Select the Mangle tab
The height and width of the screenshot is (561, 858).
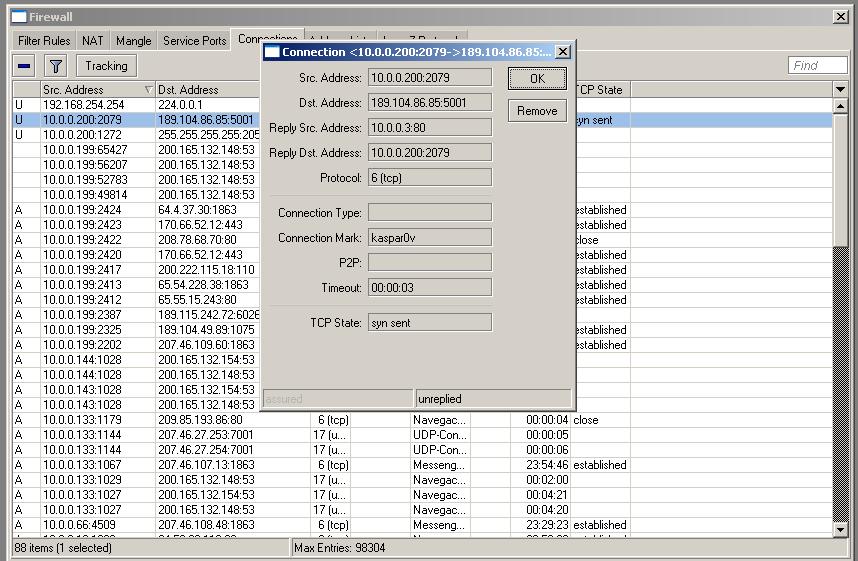[133, 41]
